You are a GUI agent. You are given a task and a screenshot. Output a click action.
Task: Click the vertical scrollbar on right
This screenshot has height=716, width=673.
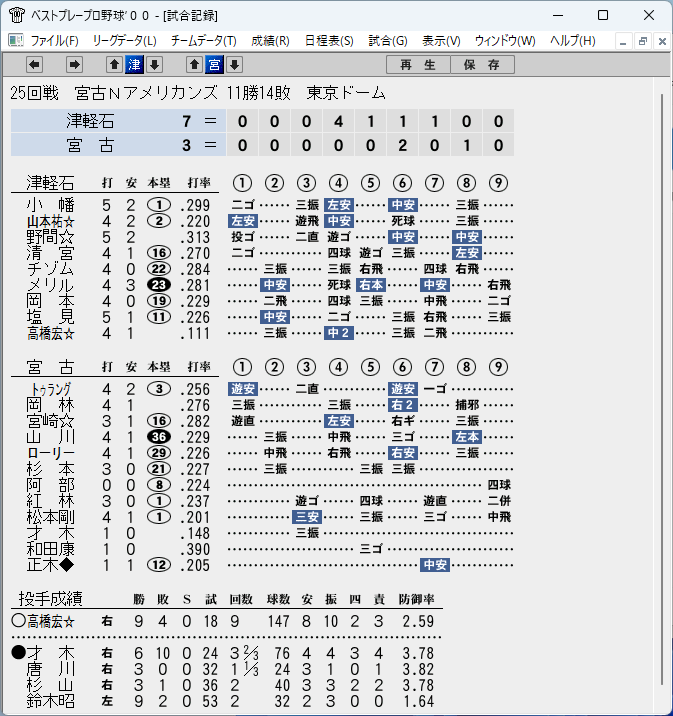click(x=662, y=390)
